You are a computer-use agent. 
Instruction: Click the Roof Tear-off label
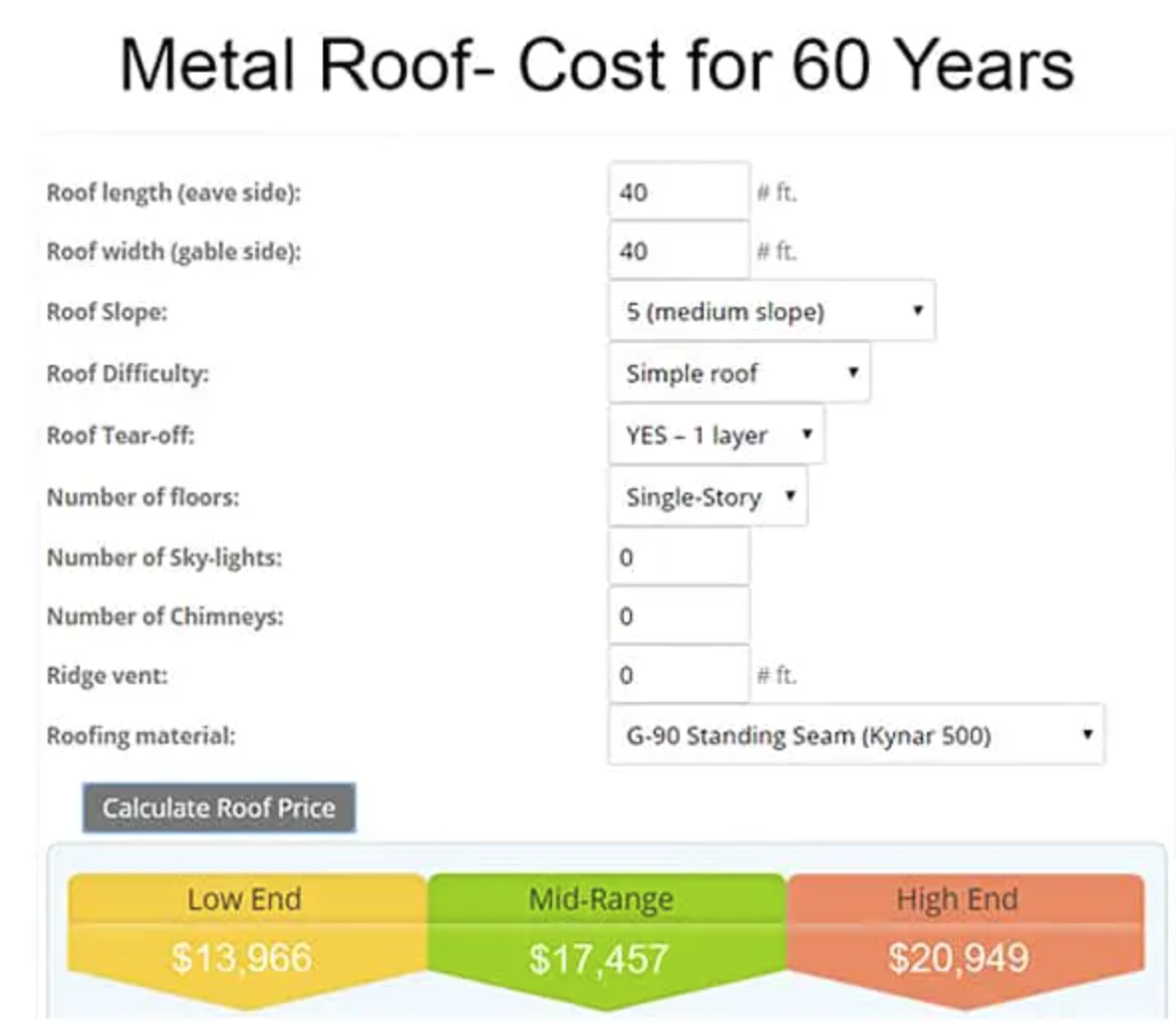pos(121,436)
